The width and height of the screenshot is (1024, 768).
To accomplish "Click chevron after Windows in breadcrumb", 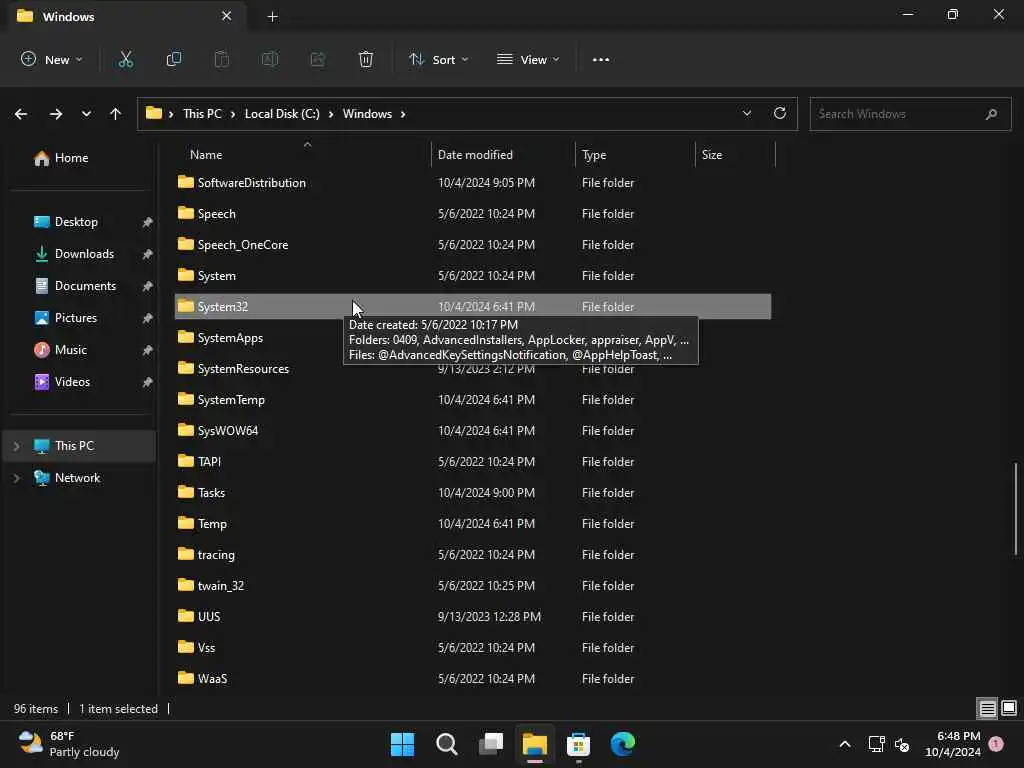I will tap(403, 114).
